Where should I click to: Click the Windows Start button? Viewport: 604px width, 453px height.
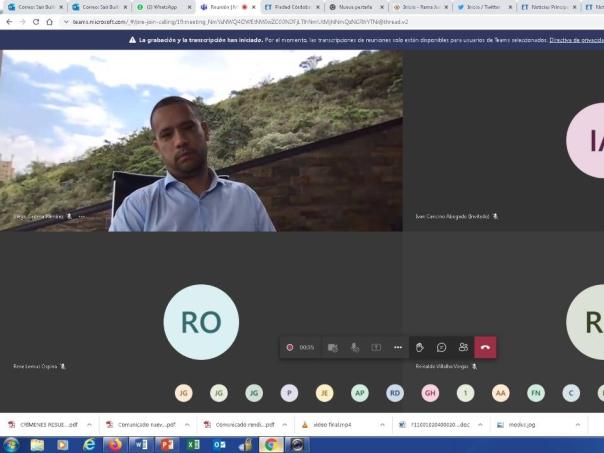point(11,444)
